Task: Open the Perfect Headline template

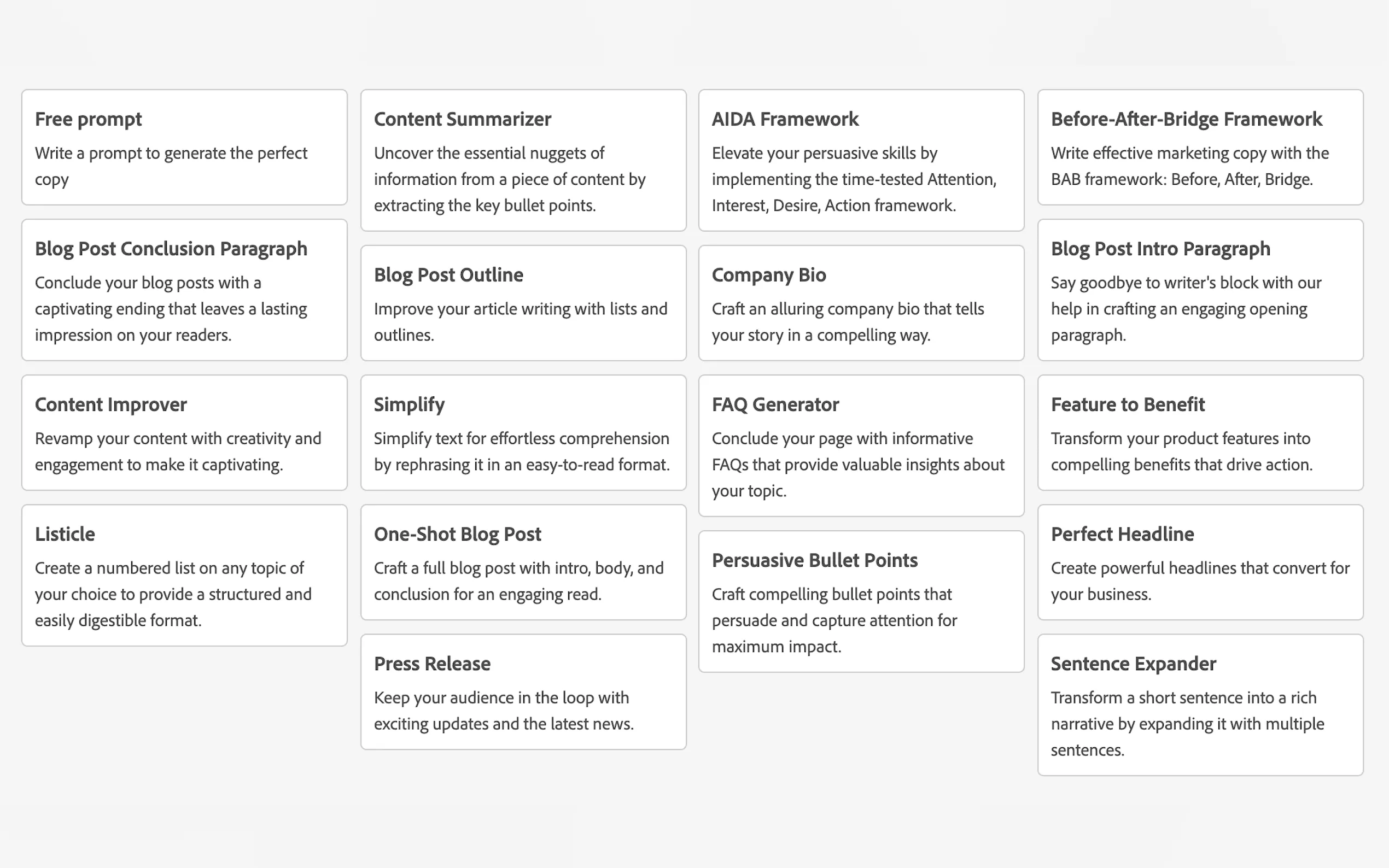Action: click(1199, 561)
